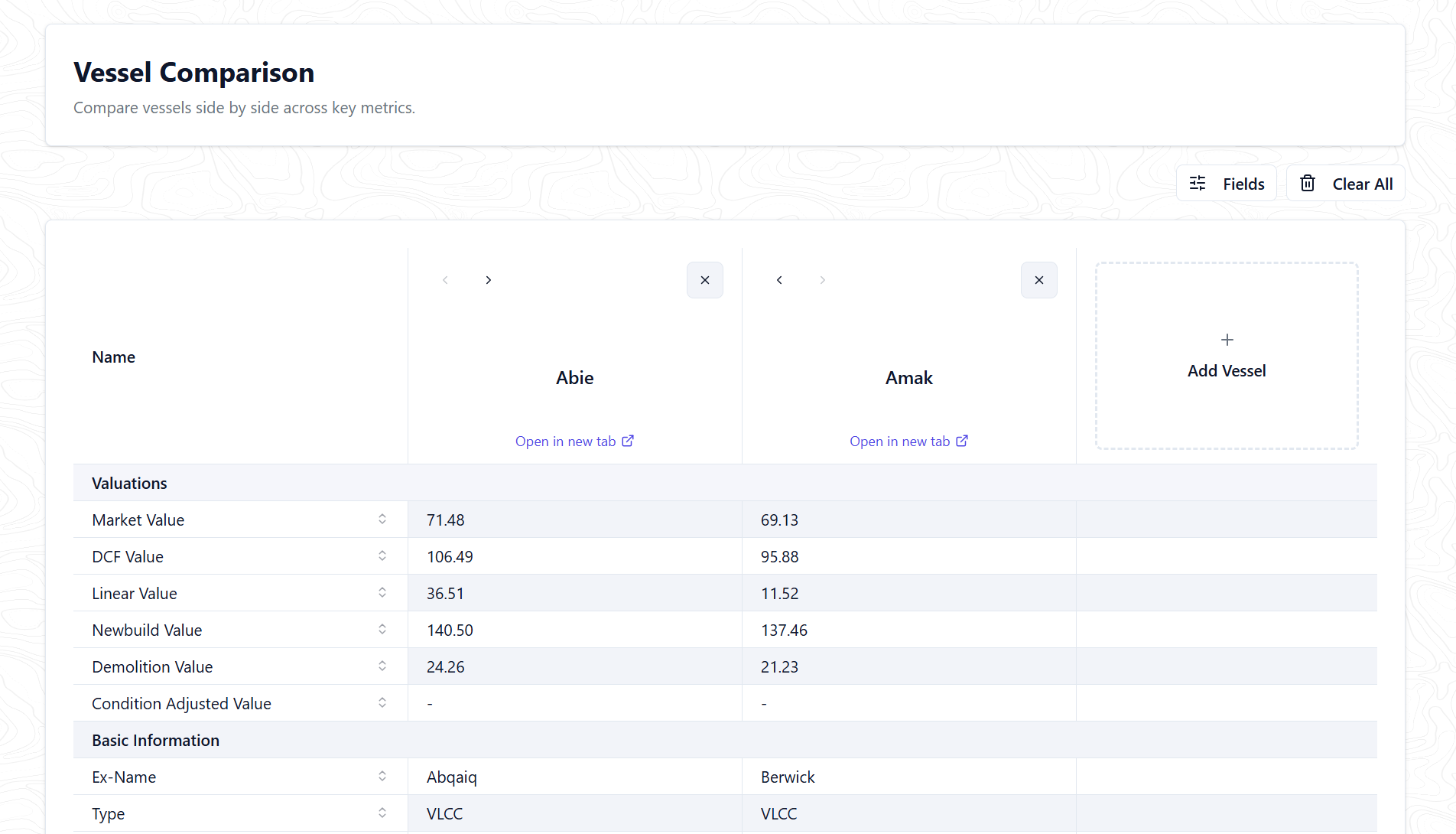
Task: Click the Add Vessel card
Action: [1227, 356]
